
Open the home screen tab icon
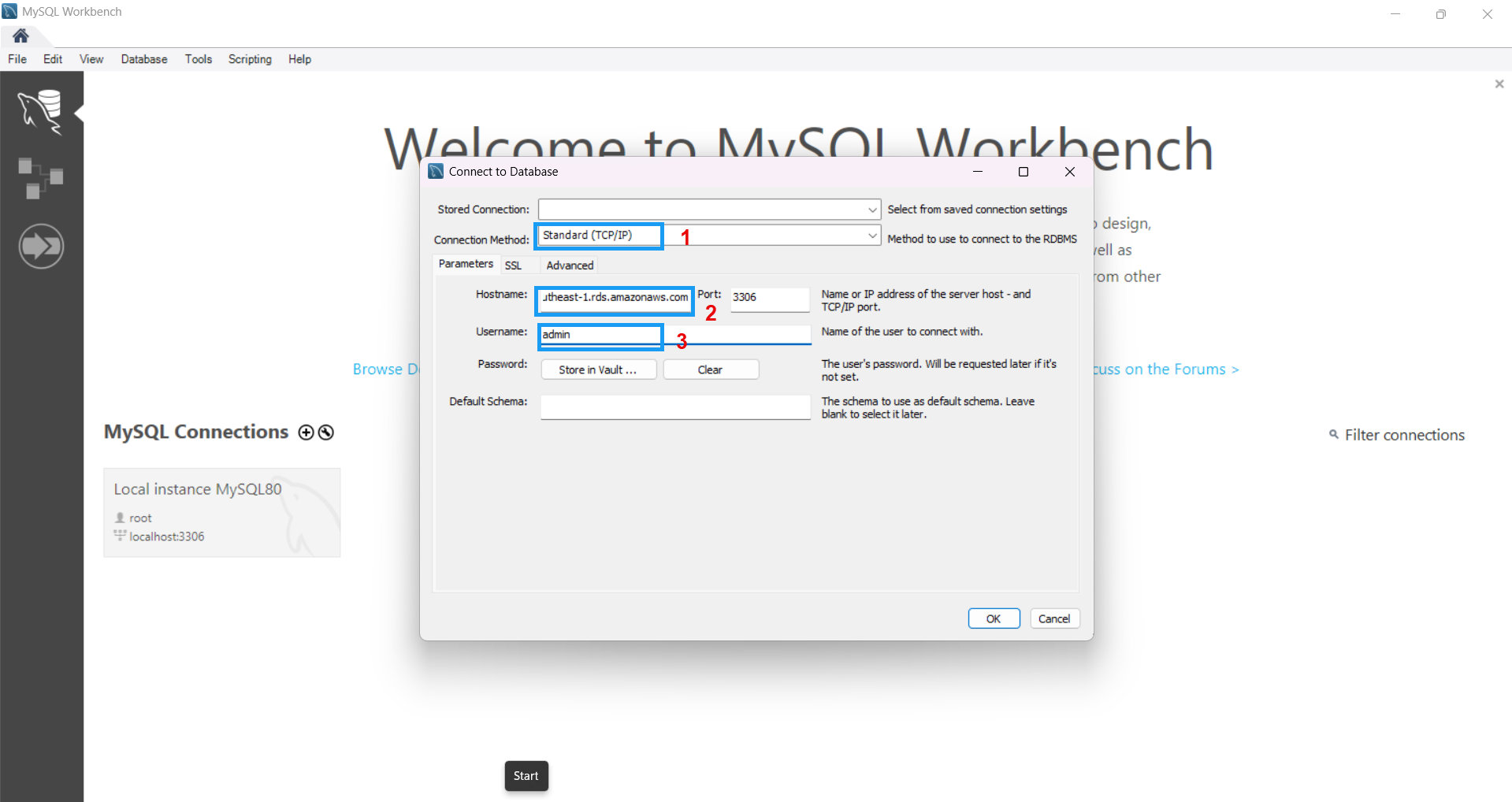click(x=20, y=35)
